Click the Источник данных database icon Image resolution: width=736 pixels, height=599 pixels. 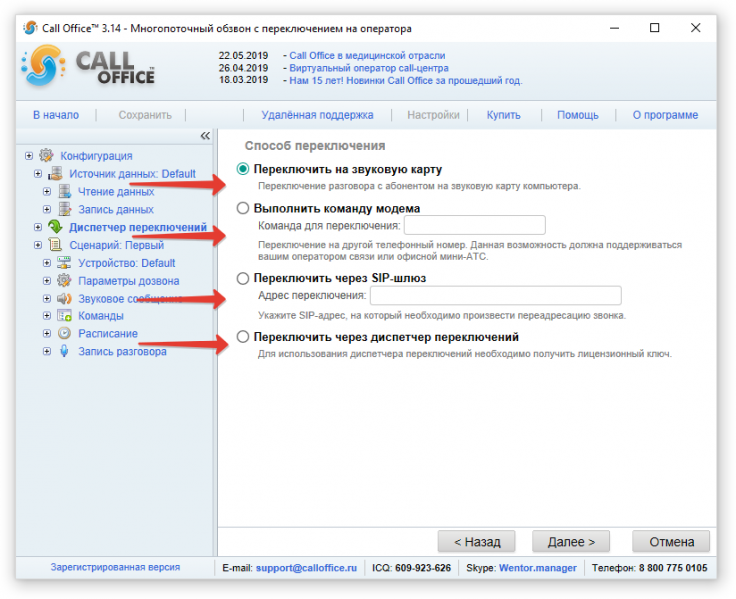pos(55,173)
